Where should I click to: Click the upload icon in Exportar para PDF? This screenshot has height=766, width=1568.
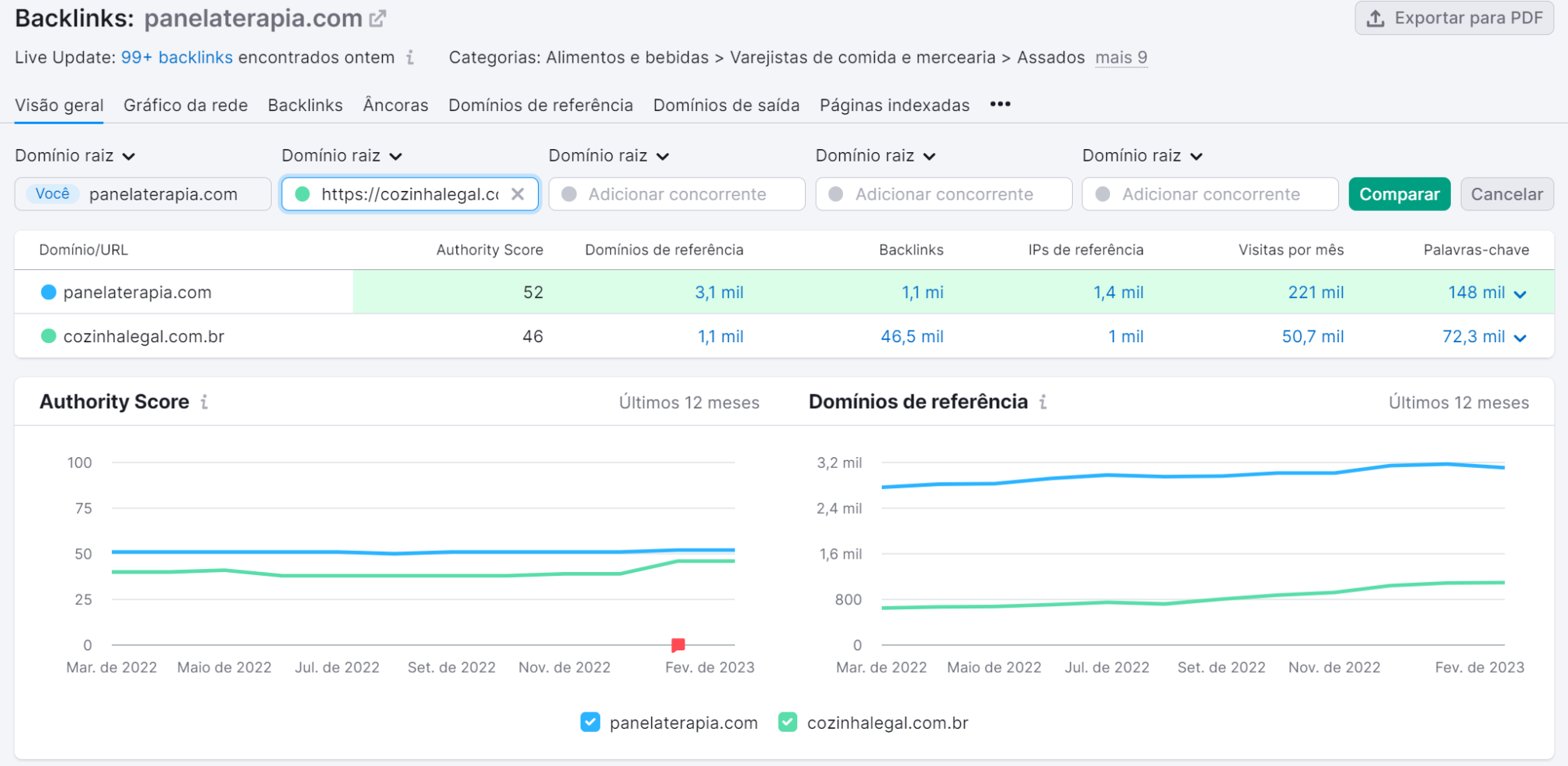pos(1375,19)
